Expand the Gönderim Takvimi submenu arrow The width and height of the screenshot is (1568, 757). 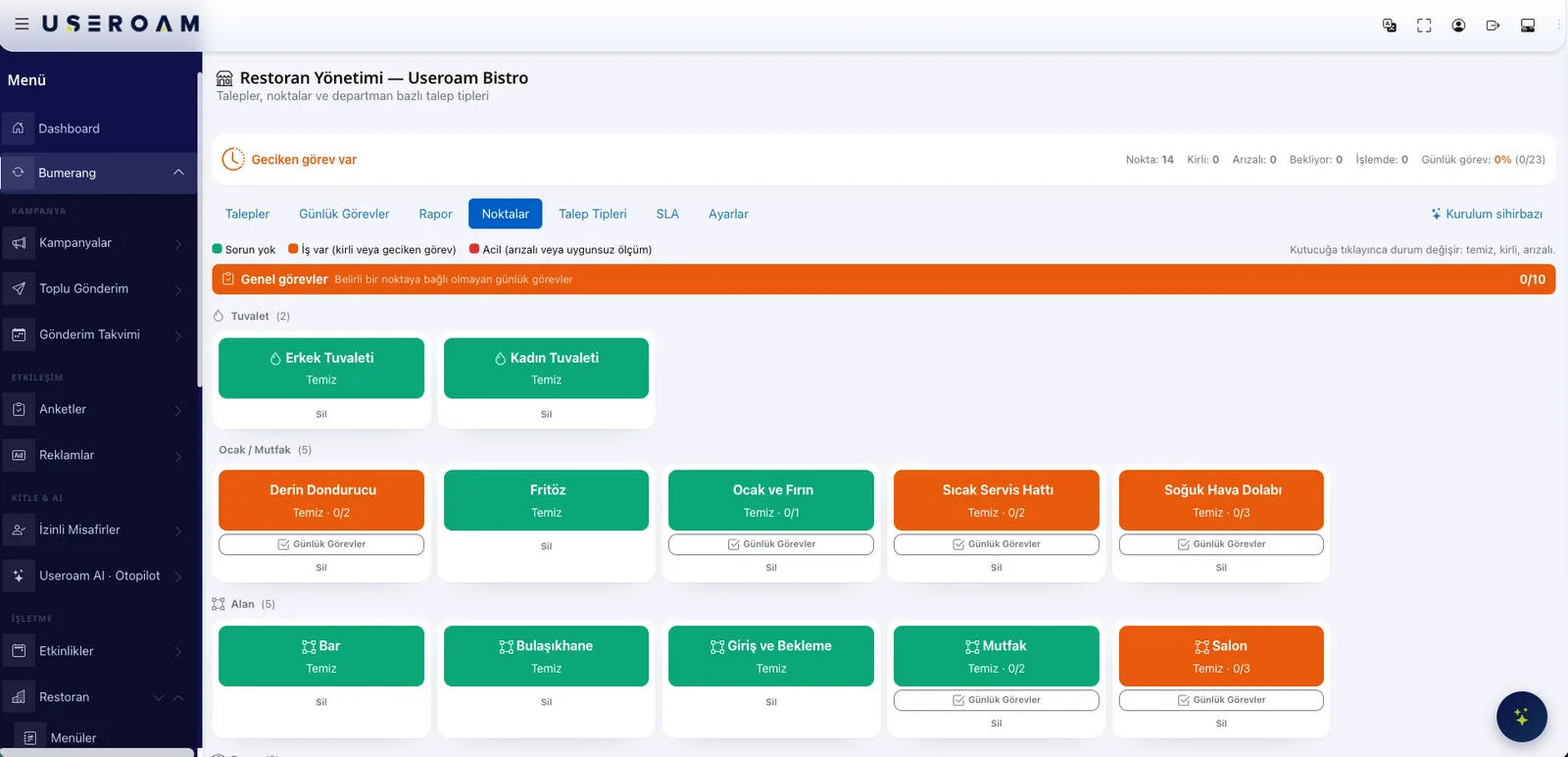pos(178,335)
